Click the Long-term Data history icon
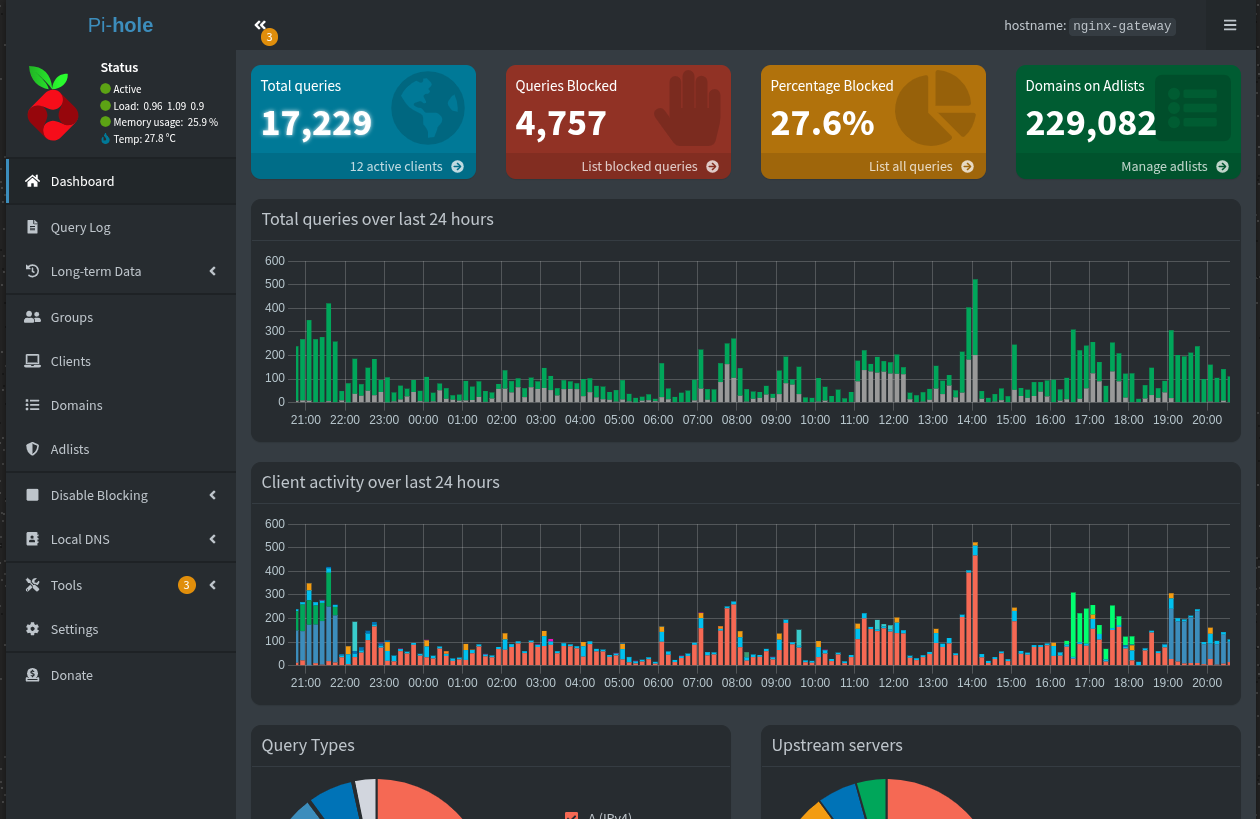The width and height of the screenshot is (1260, 819). [32, 271]
